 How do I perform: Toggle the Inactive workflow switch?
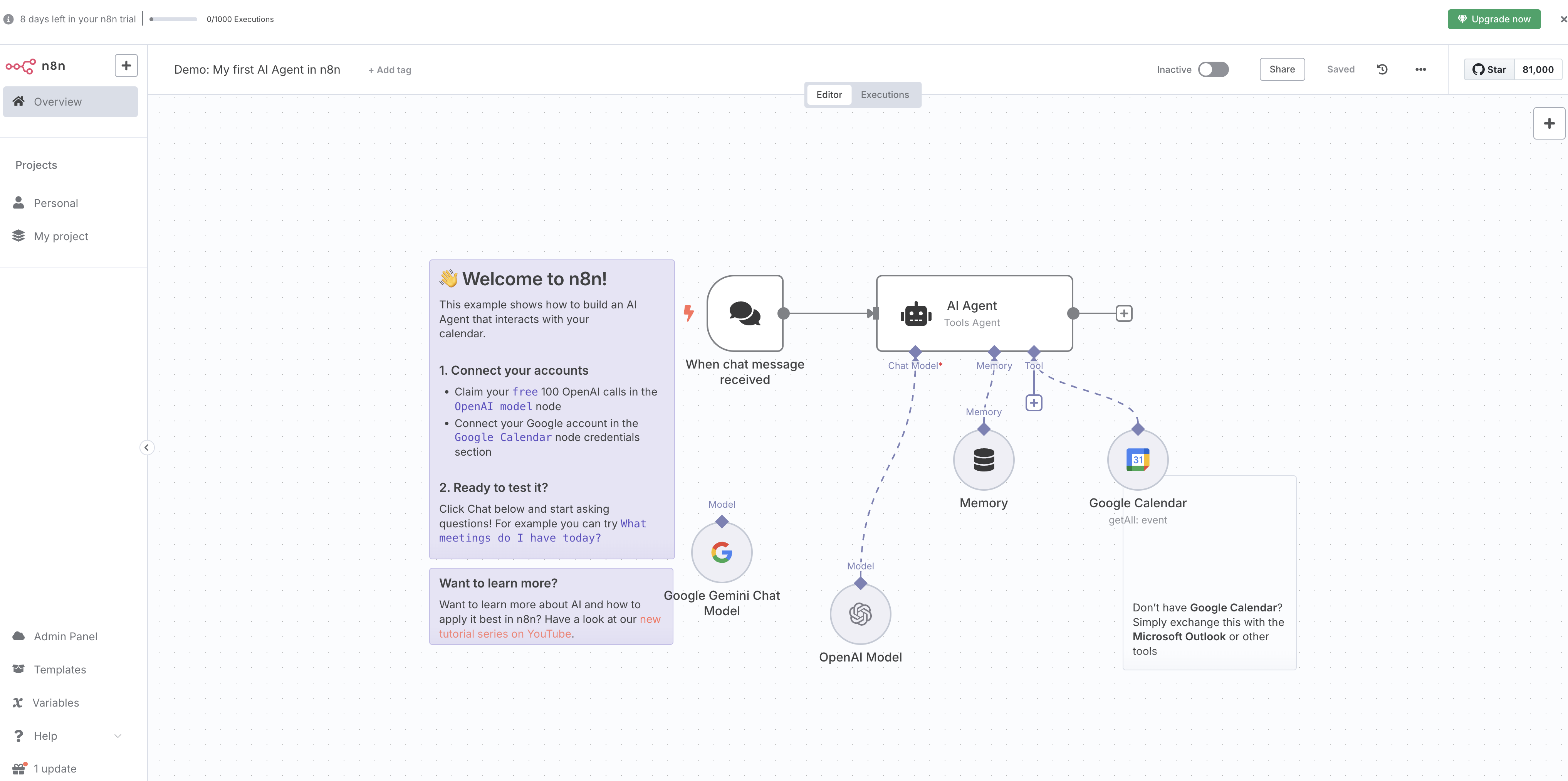pos(1212,69)
